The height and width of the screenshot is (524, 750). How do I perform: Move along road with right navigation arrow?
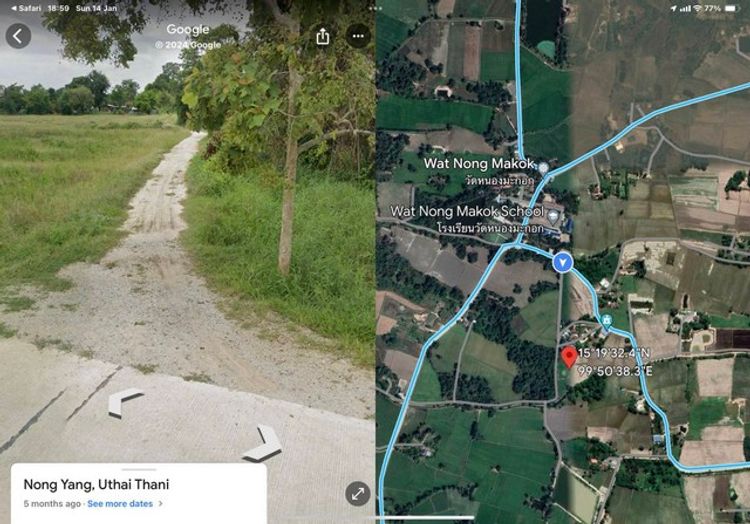(263, 444)
